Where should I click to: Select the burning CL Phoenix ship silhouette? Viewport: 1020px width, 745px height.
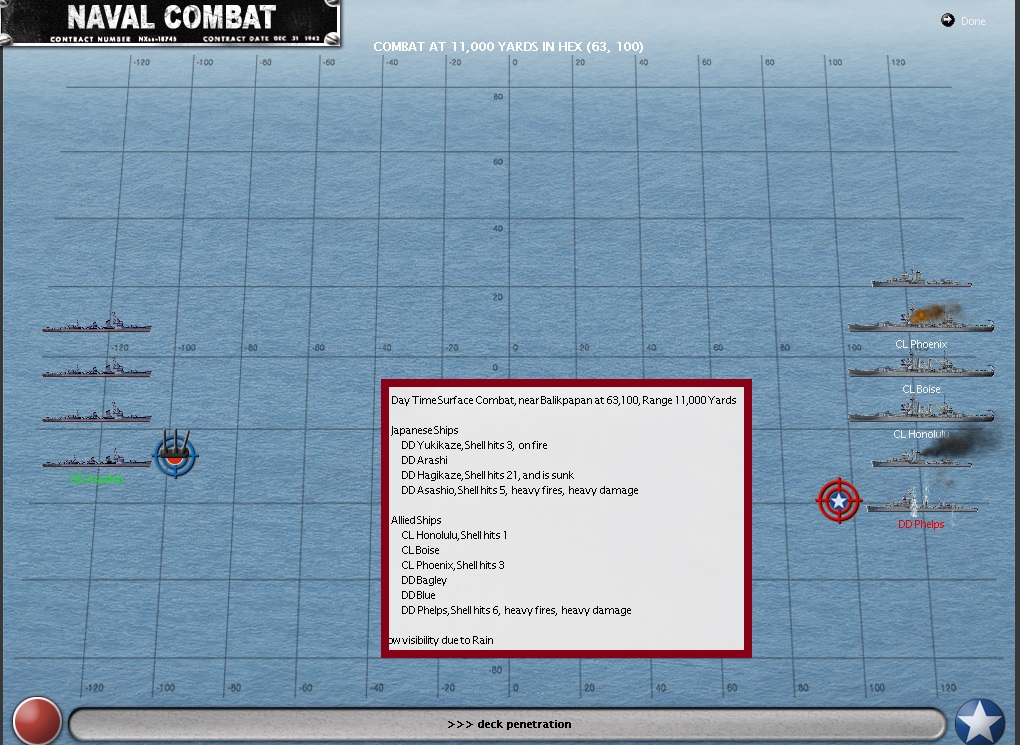921,320
